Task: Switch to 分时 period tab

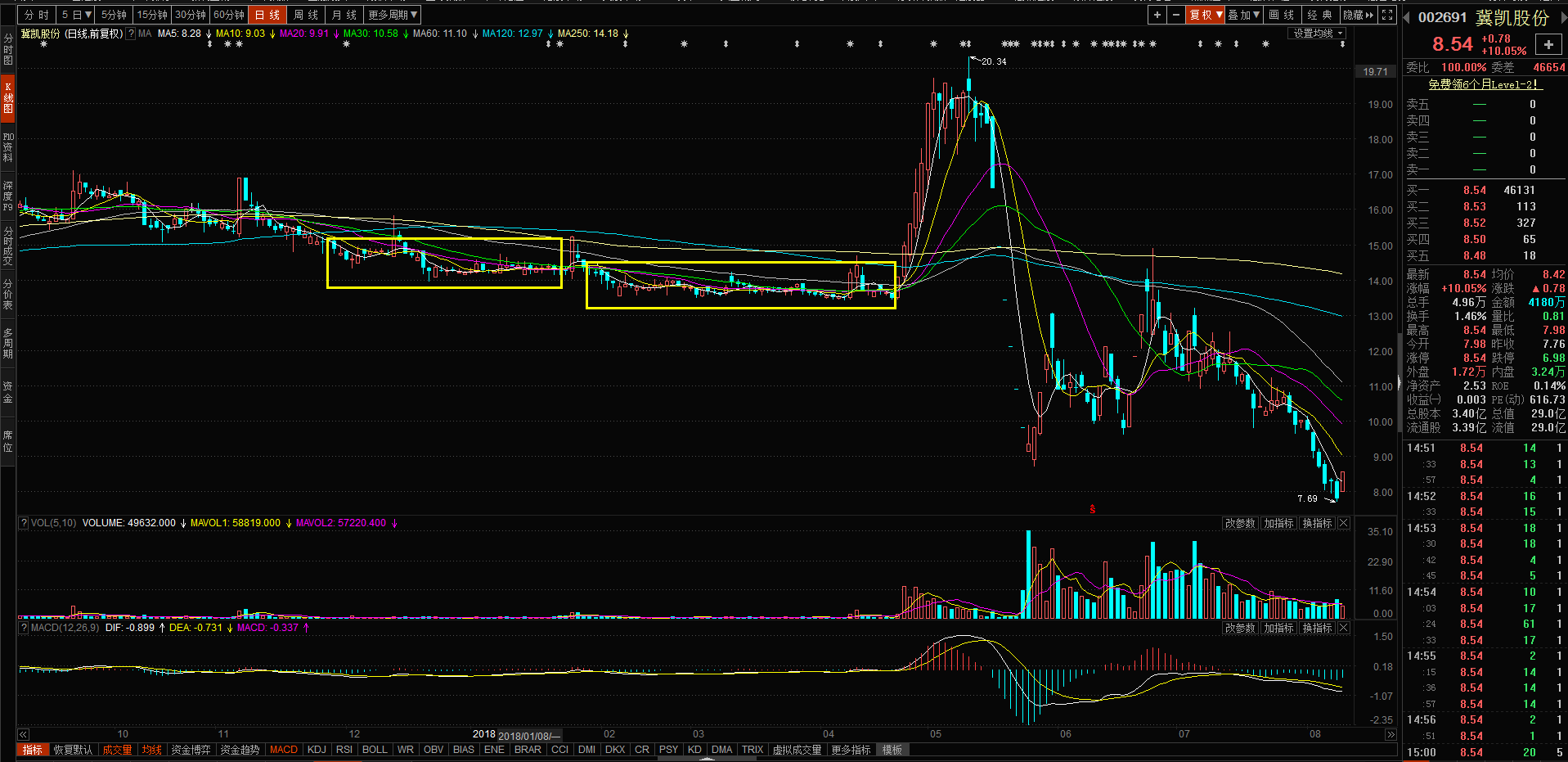Action: point(37,15)
